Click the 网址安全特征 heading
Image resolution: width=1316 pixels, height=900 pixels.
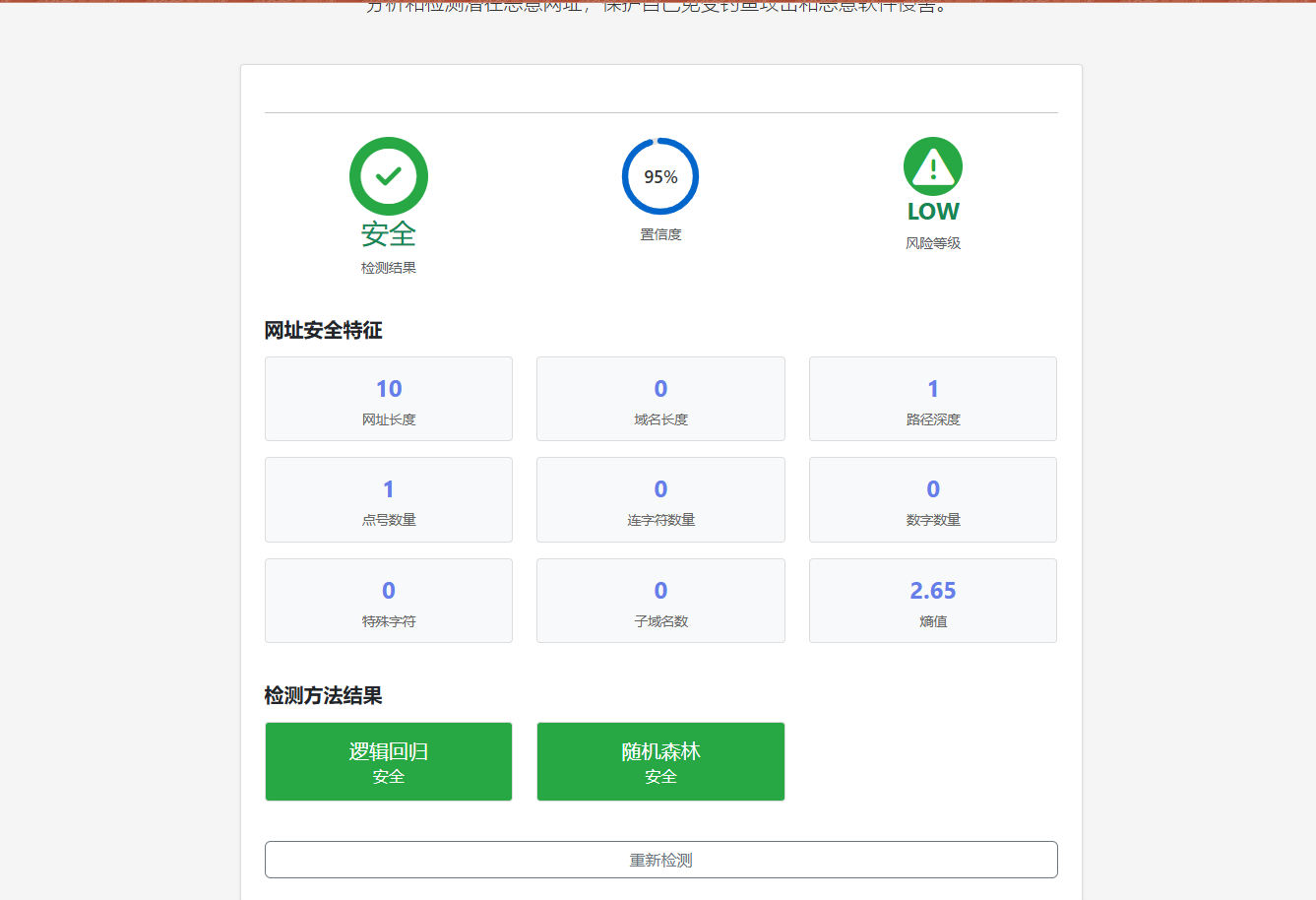click(323, 331)
